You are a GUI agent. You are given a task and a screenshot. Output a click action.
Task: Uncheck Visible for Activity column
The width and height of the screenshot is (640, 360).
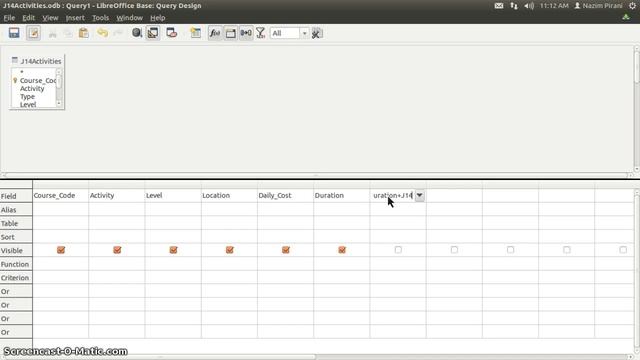tap(117, 250)
